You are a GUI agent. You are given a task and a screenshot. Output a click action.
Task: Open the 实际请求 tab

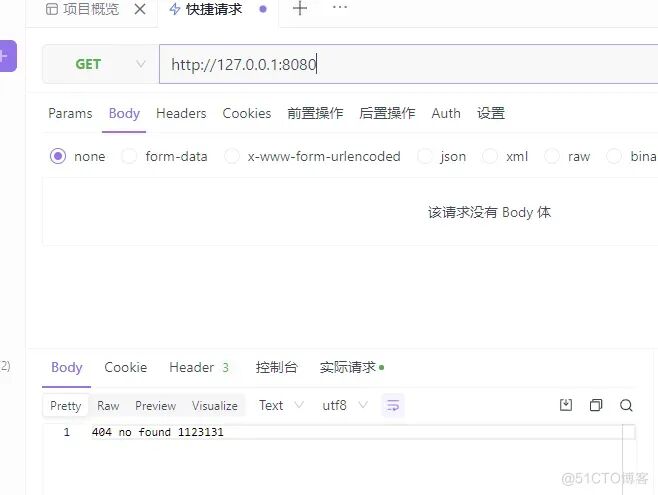[x=352, y=367]
